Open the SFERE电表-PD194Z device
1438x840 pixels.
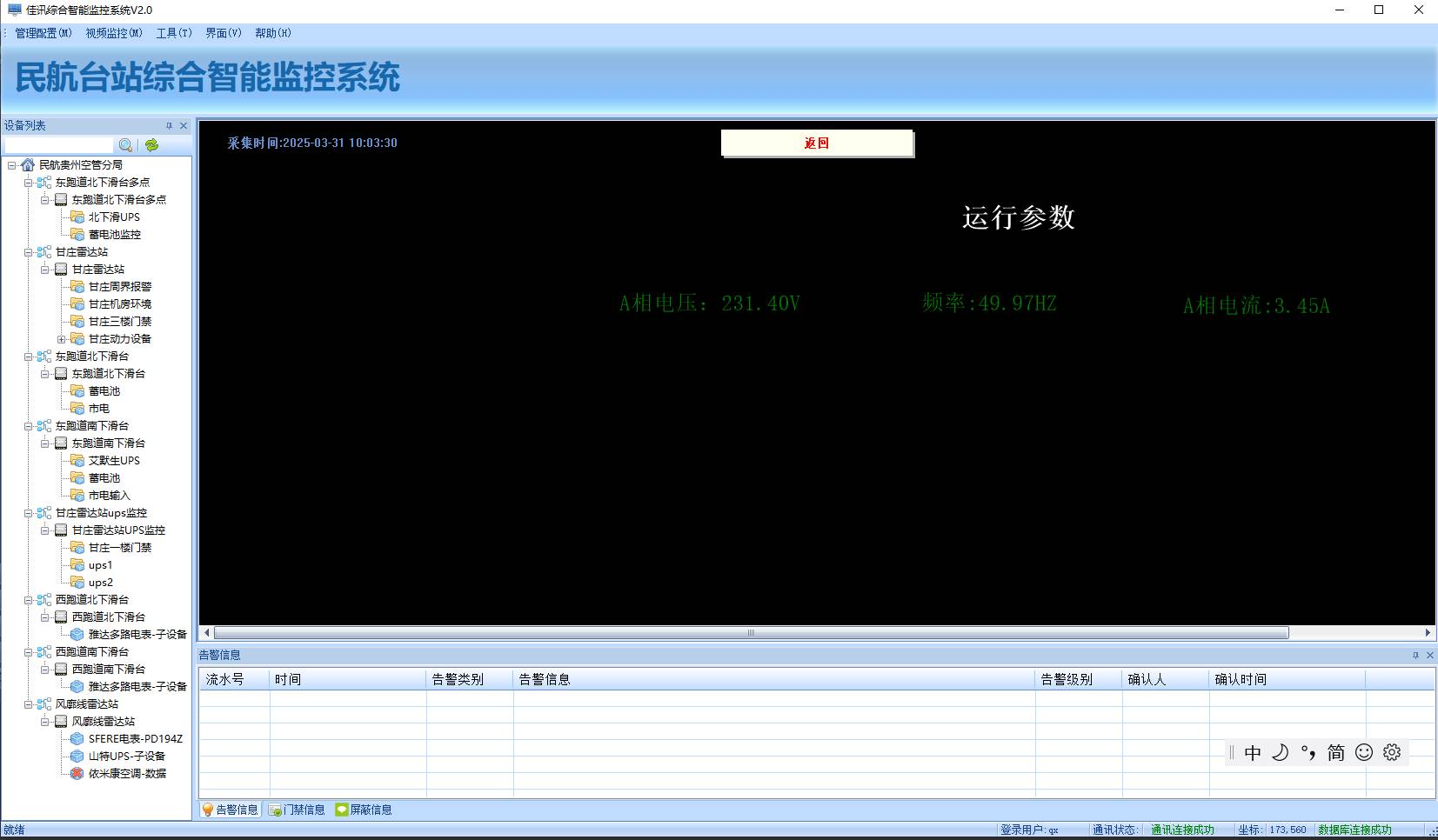135,739
